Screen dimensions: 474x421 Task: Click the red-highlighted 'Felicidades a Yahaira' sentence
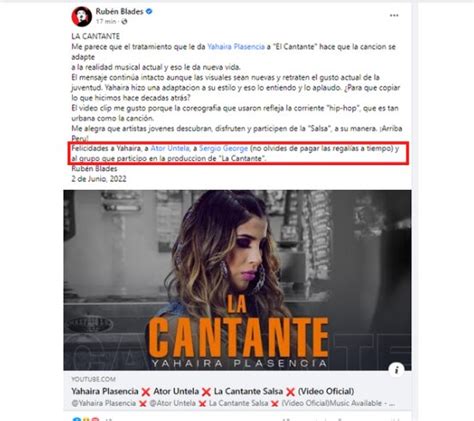tap(235, 153)
